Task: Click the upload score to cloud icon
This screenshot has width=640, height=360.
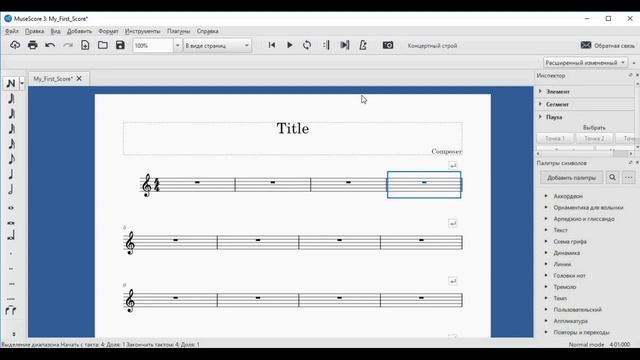Action: [15, 45]
